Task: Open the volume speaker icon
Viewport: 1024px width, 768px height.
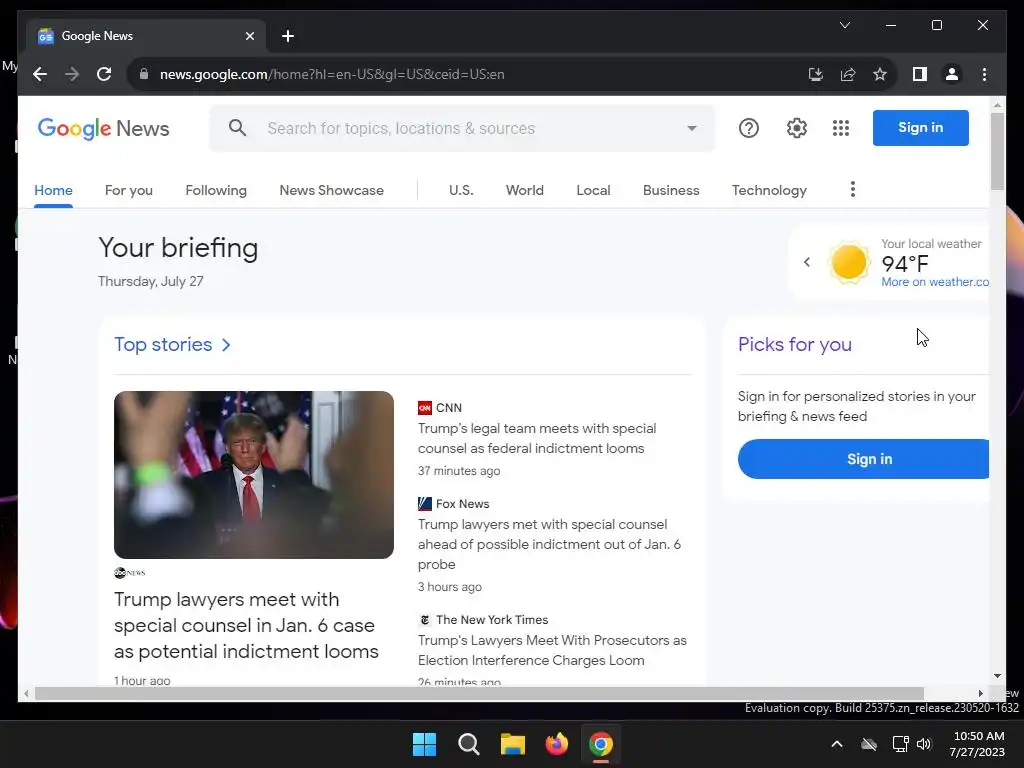Action: [x=923, y=744]
